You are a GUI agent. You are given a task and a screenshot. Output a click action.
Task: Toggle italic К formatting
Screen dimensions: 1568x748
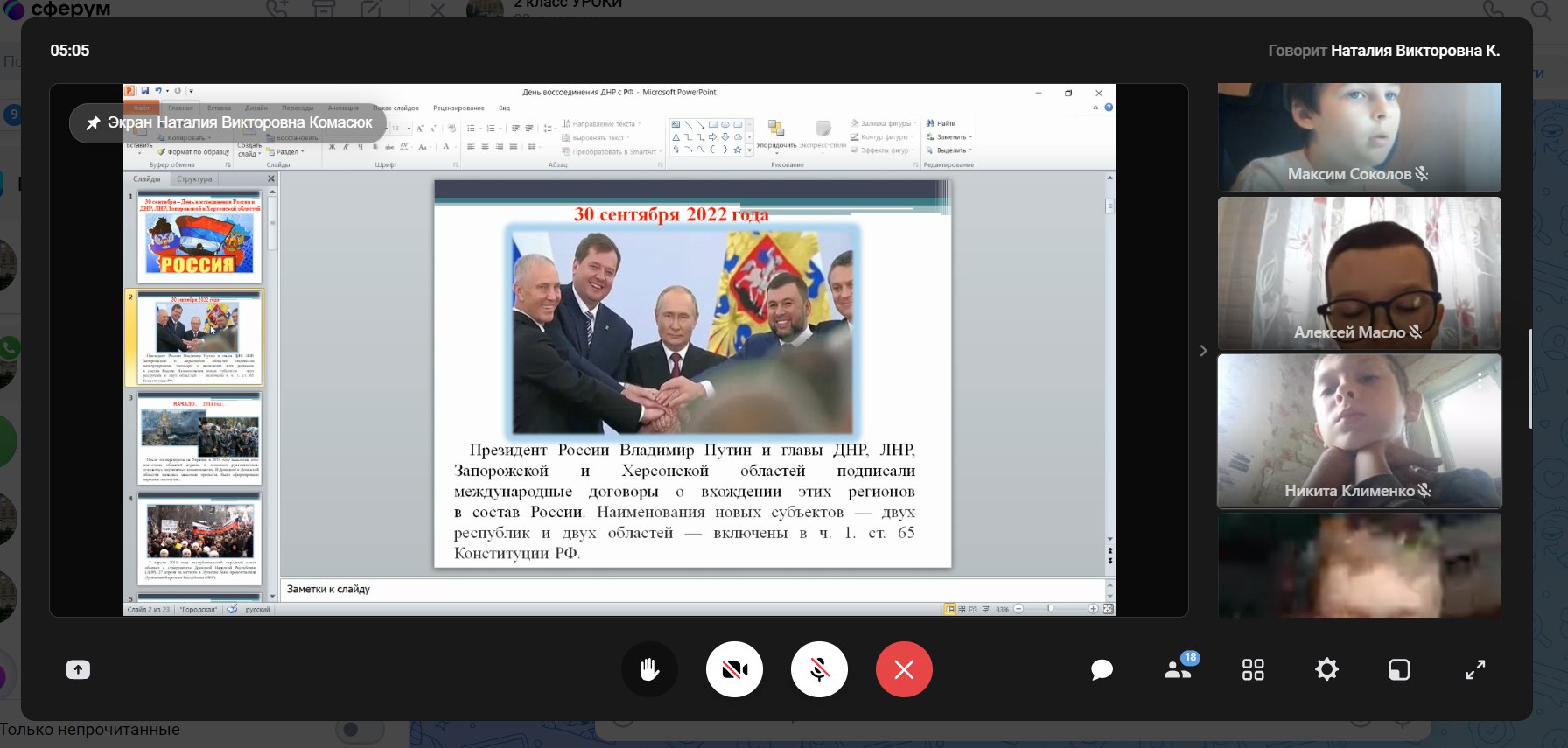[x=346, y=147]
